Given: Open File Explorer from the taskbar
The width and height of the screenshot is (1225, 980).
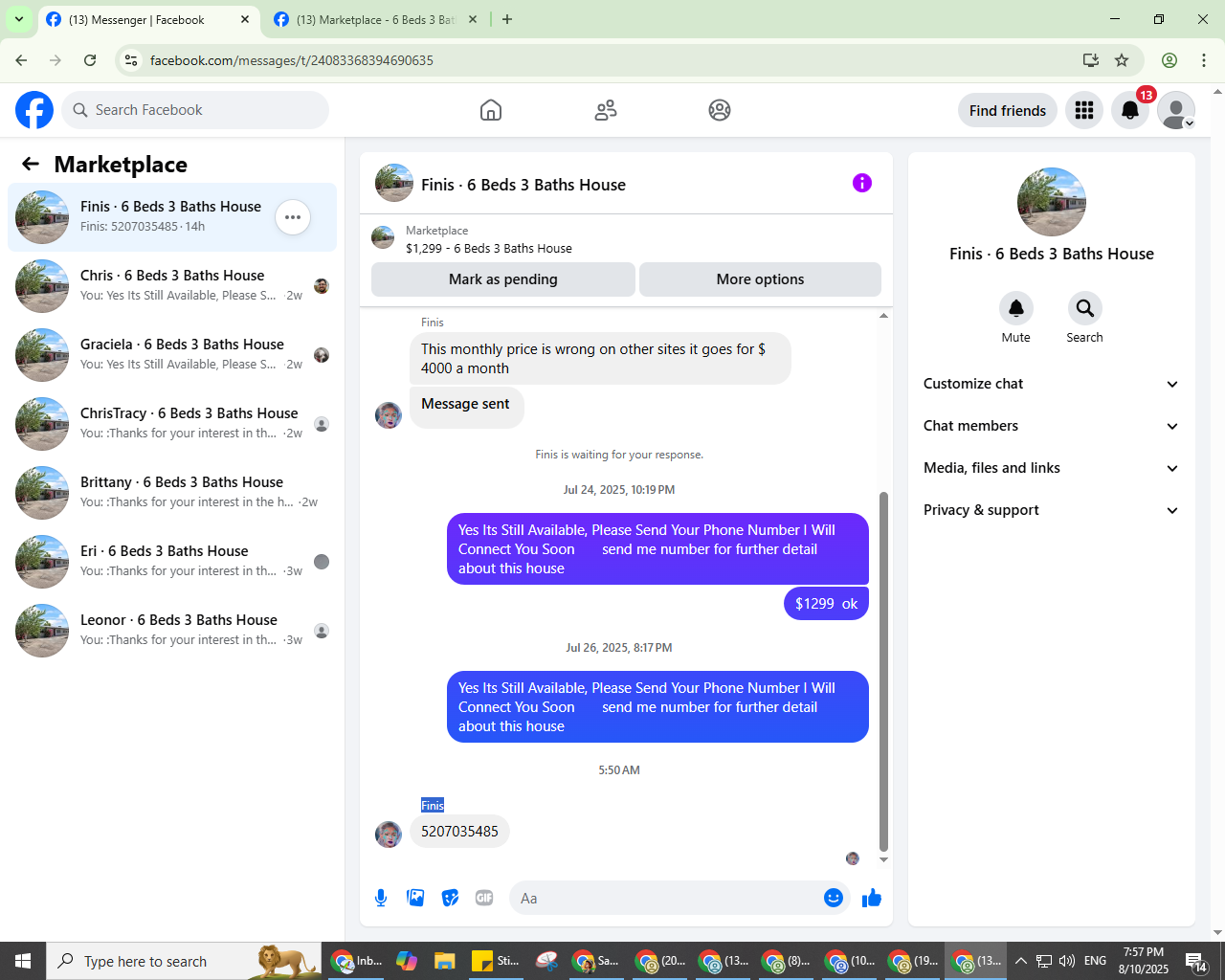Looking at the screenshot, I should pyautogui.click(x=444, y=961).
